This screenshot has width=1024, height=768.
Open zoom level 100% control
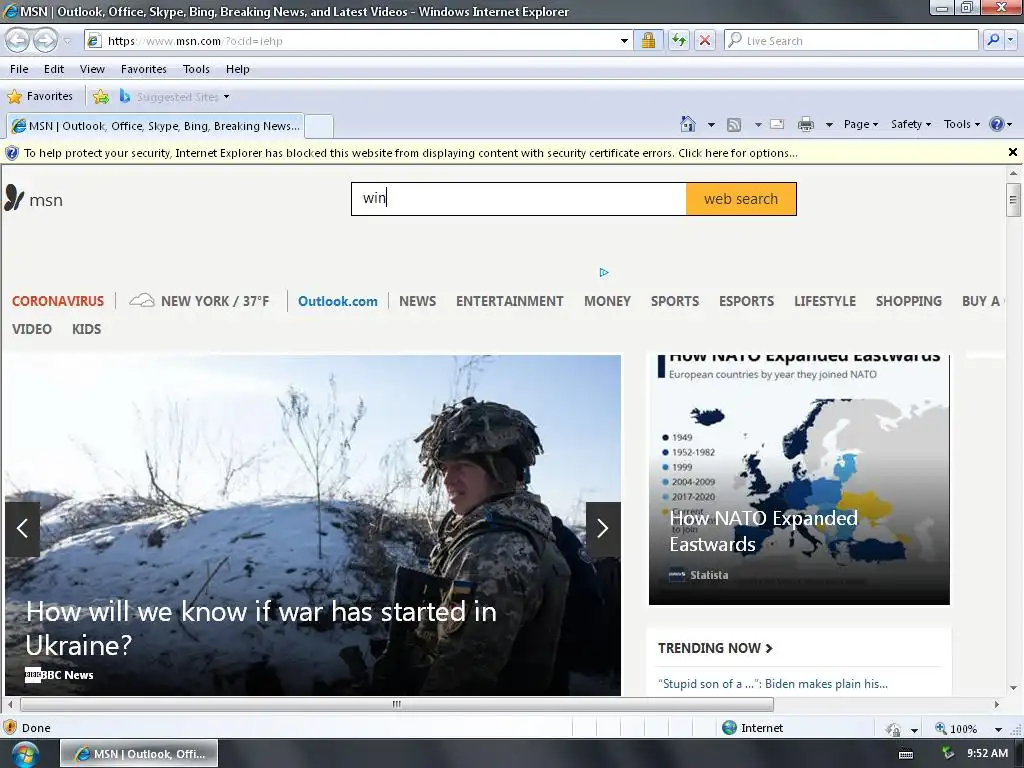(969, 728)
